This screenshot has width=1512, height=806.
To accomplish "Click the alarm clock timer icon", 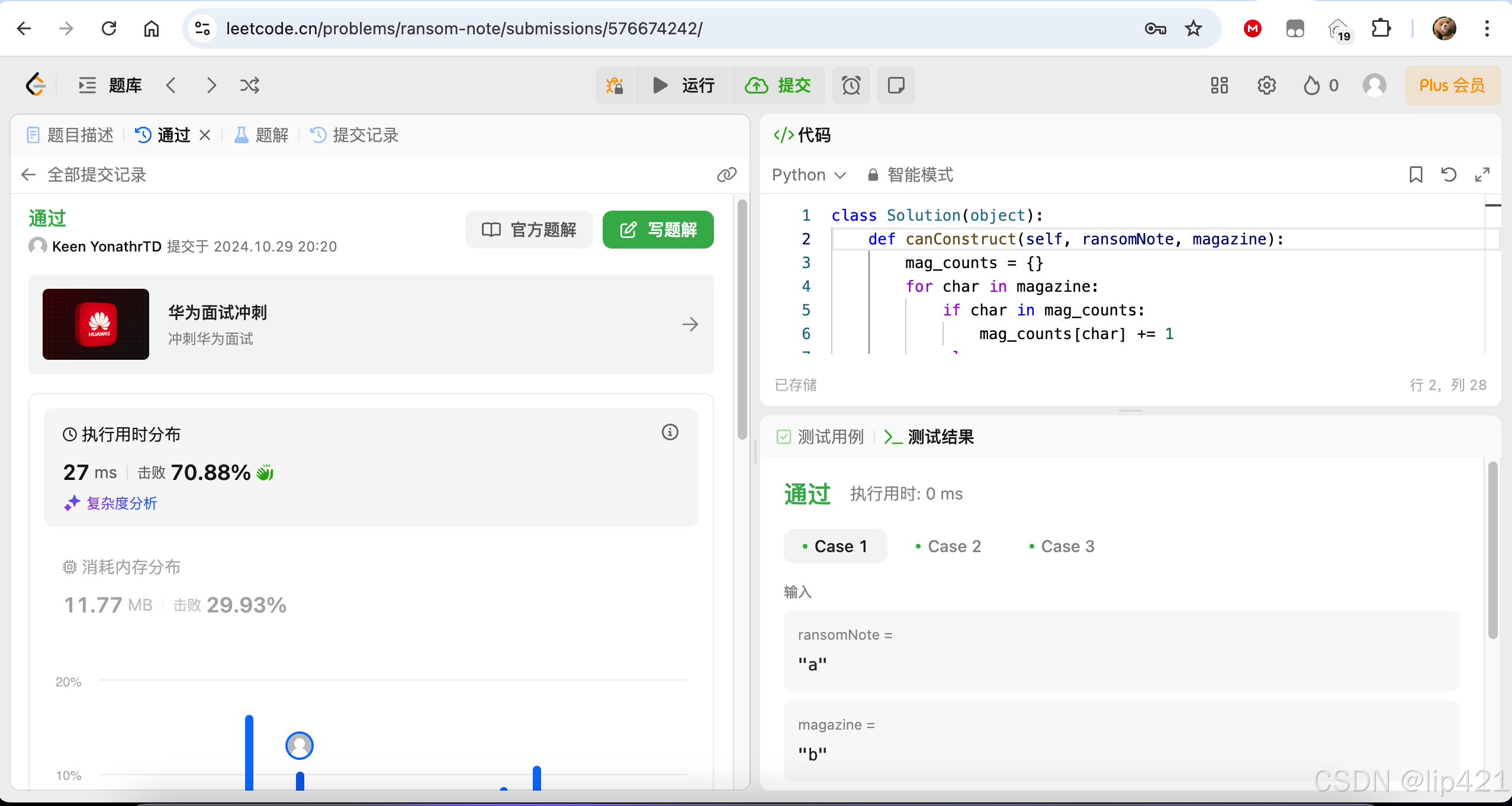I will pos(851,85).
